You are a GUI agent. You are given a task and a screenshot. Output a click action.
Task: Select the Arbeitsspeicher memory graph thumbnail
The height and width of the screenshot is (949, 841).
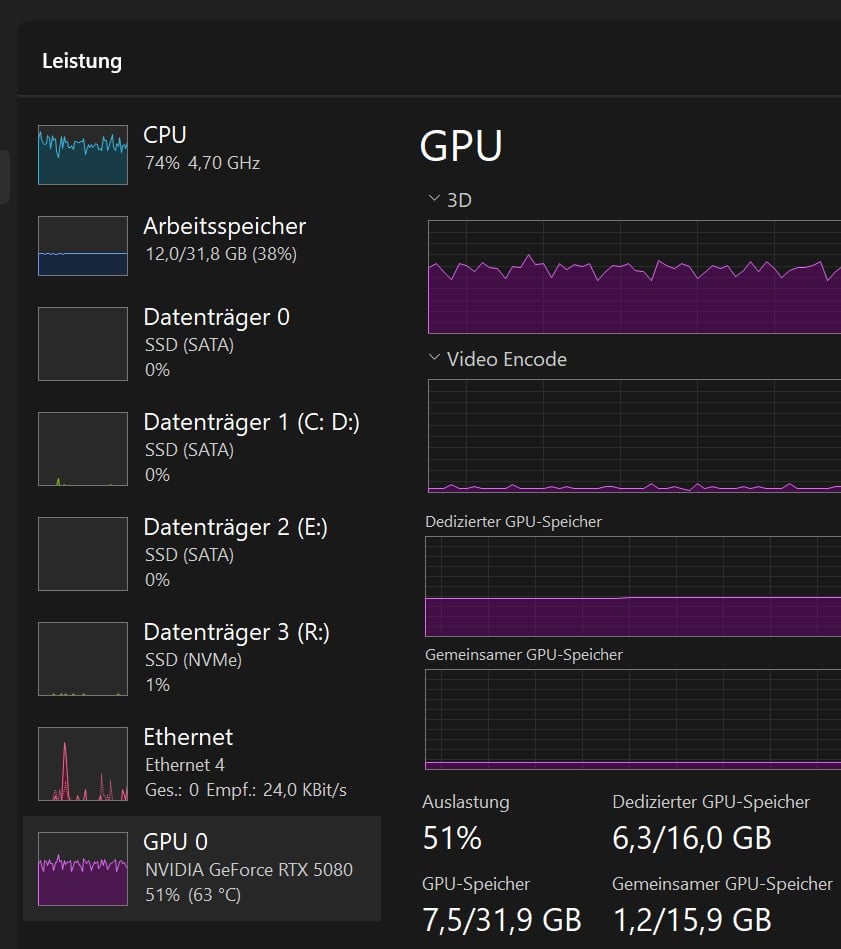tap(82, 246)
